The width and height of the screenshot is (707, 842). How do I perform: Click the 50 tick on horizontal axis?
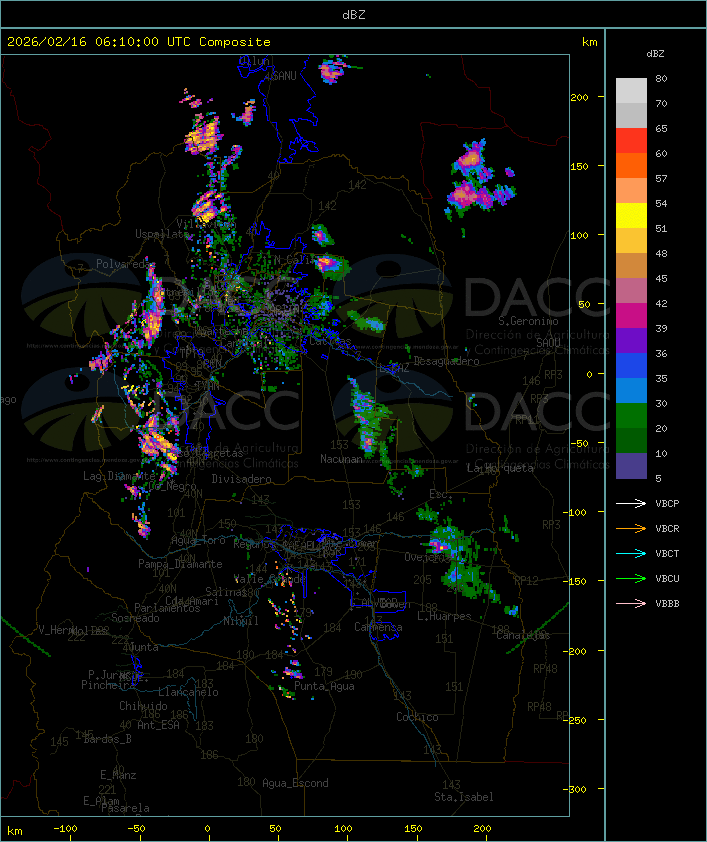275,829
